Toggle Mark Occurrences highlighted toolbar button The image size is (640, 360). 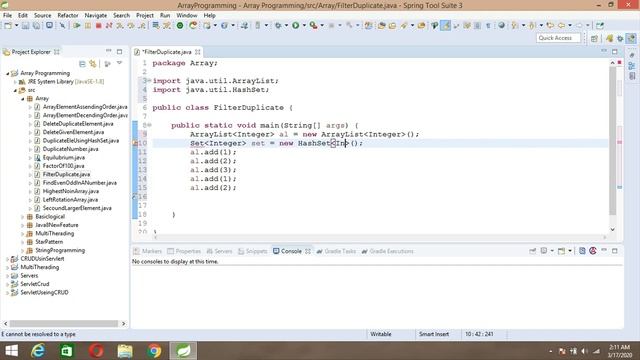pos(445,25)
